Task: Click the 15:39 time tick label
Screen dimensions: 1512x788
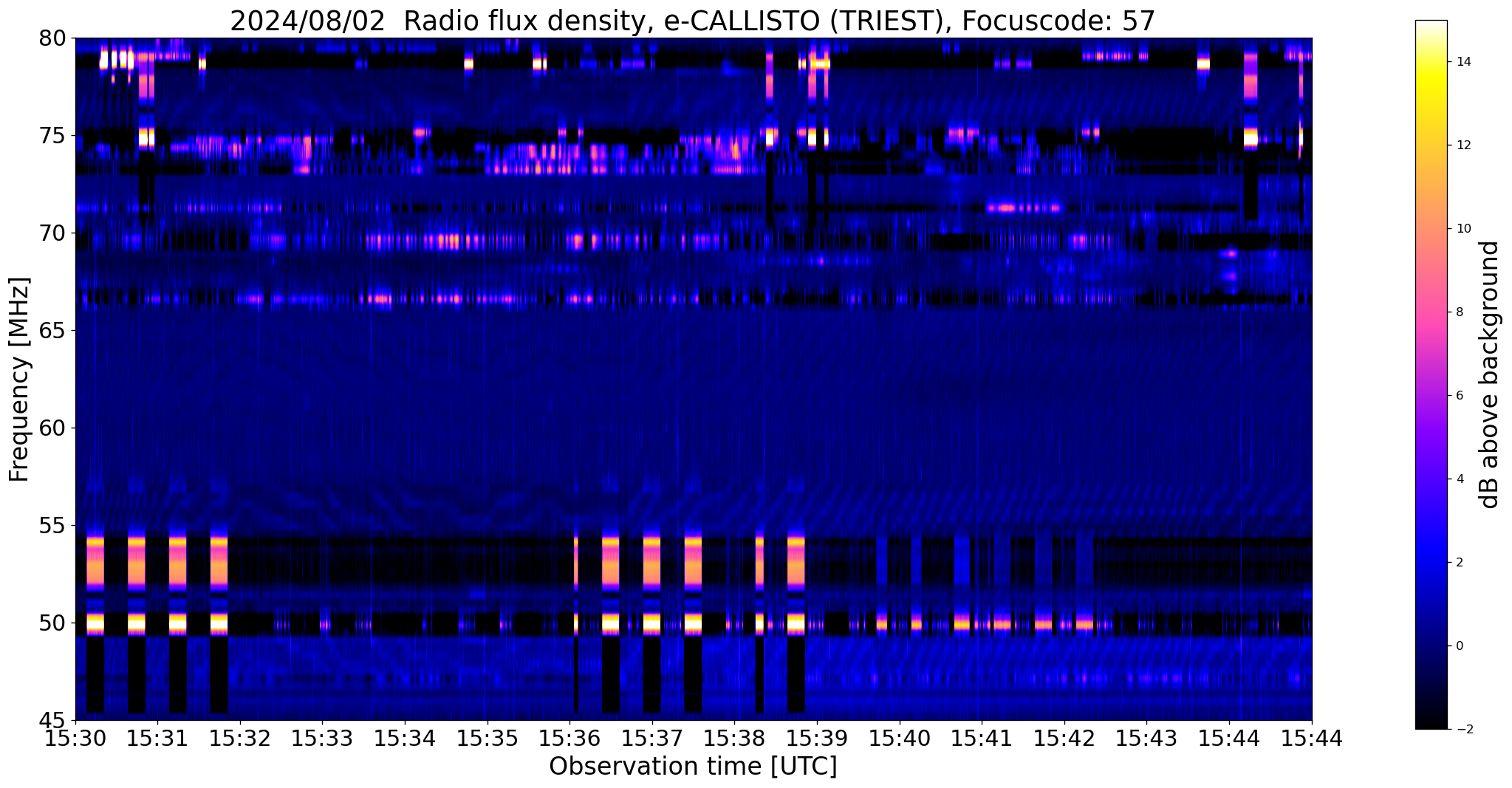Action: point(817,738)
